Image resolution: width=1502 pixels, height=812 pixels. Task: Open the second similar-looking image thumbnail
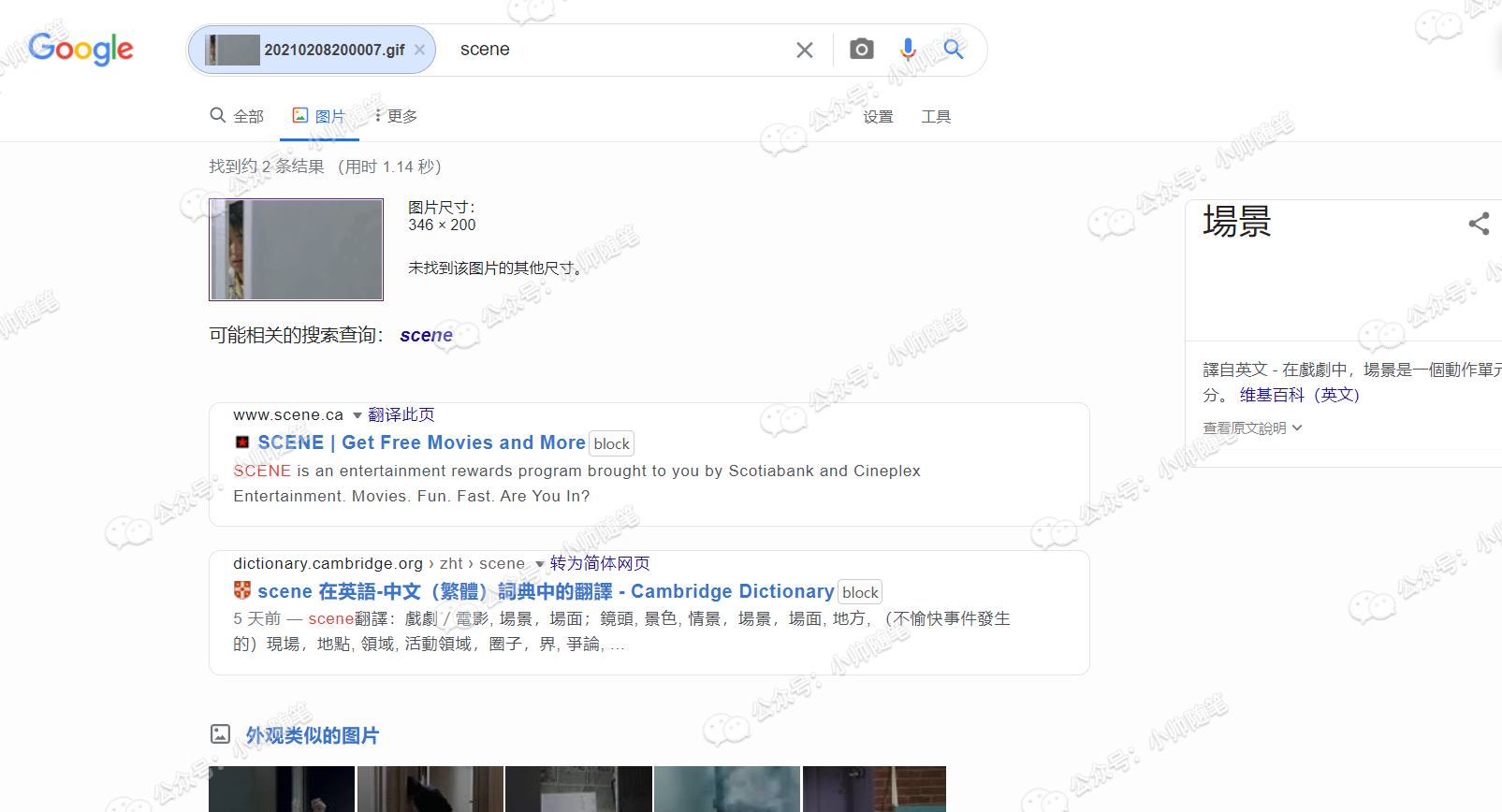430,789
